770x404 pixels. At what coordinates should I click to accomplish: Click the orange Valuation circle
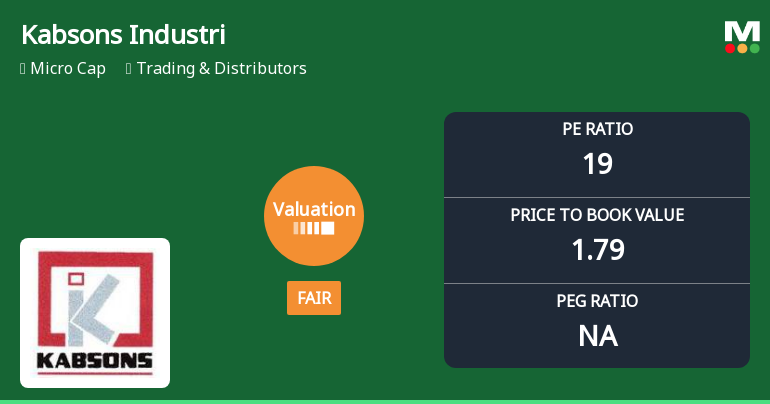(314, 216)
